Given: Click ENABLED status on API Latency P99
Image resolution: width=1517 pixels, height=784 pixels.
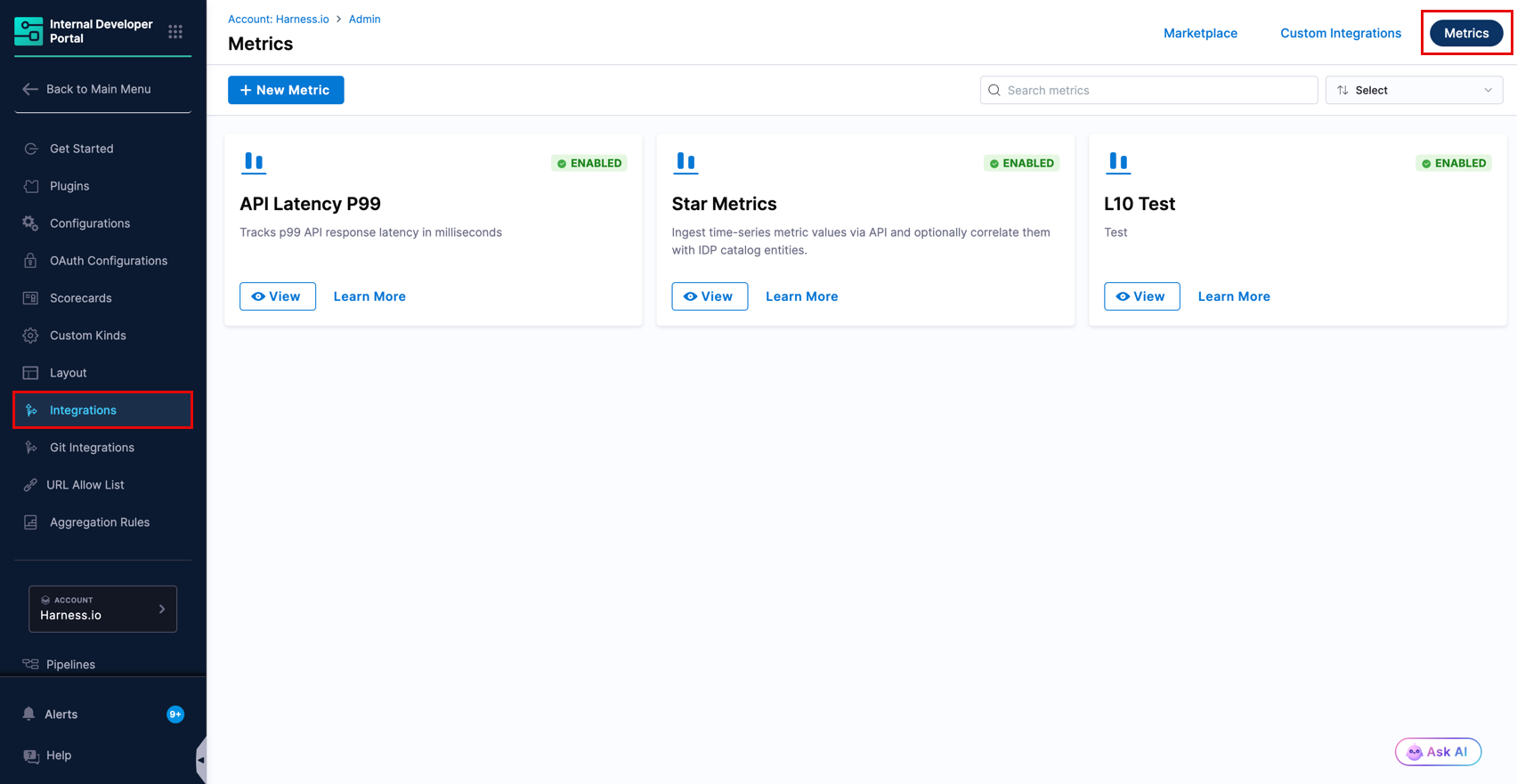Looking at the screenshot, I should pyautogui.click(x=589, y=163).
